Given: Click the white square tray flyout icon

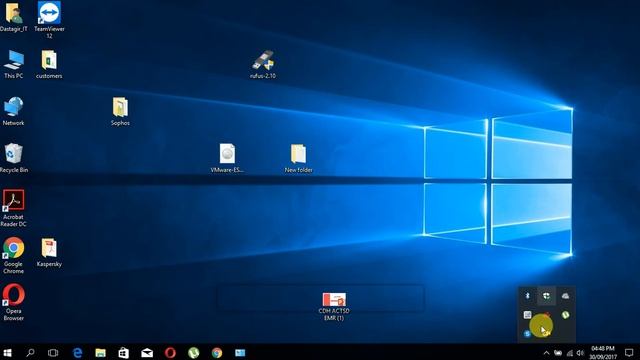Looking at the screenshot, I should pos(527,315).
